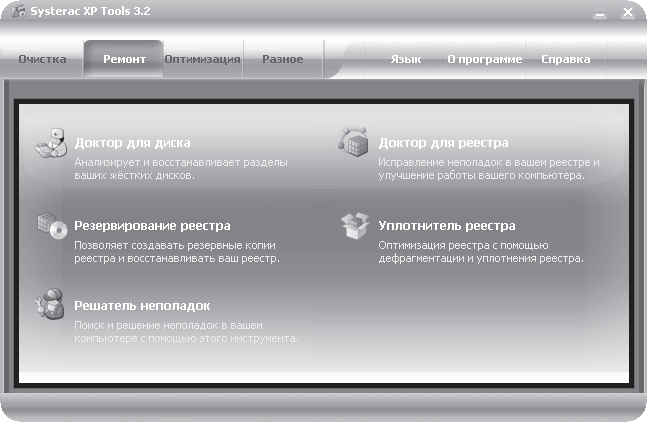Image resolution: width=647 pixels, height=422 pixels.
Task: Close the Systerac XP Tools window
Action: click(x=628, y=13)
